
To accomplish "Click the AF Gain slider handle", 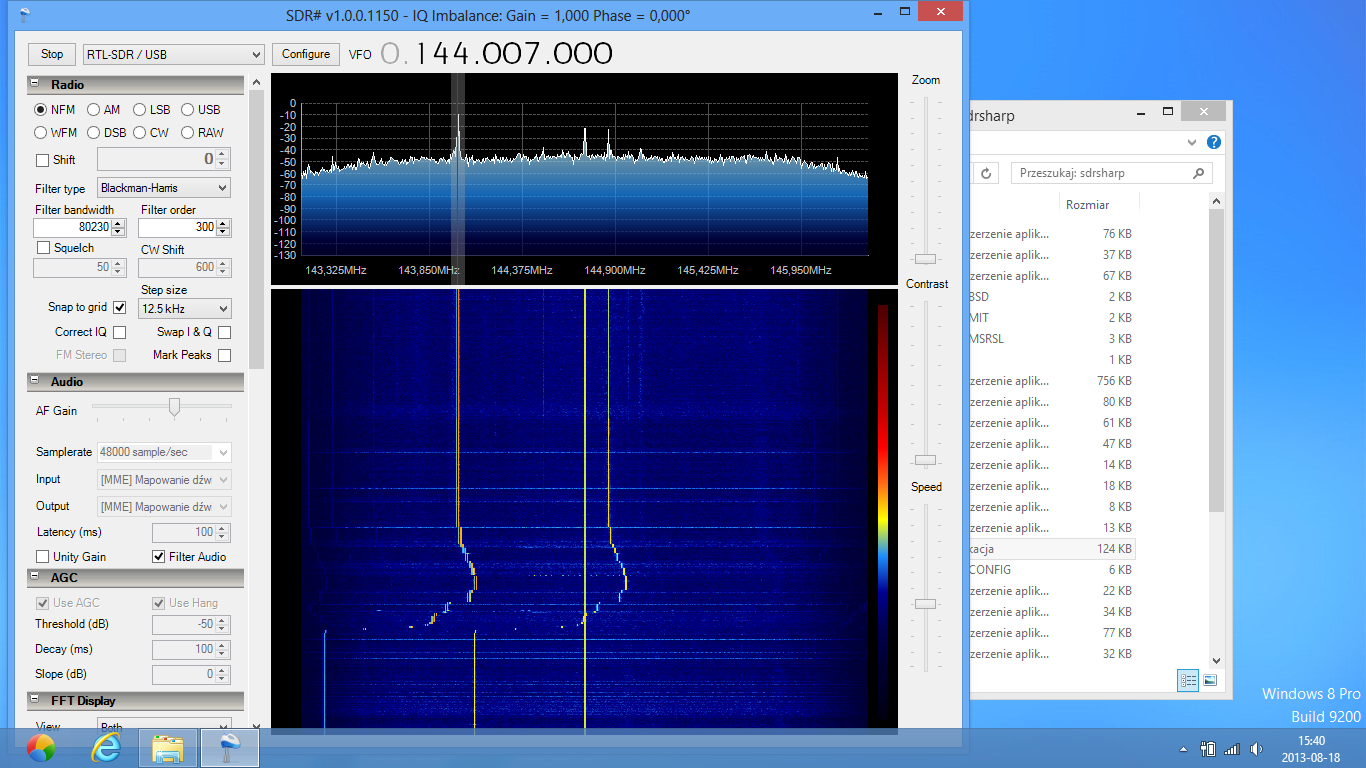I will [174, 406].
